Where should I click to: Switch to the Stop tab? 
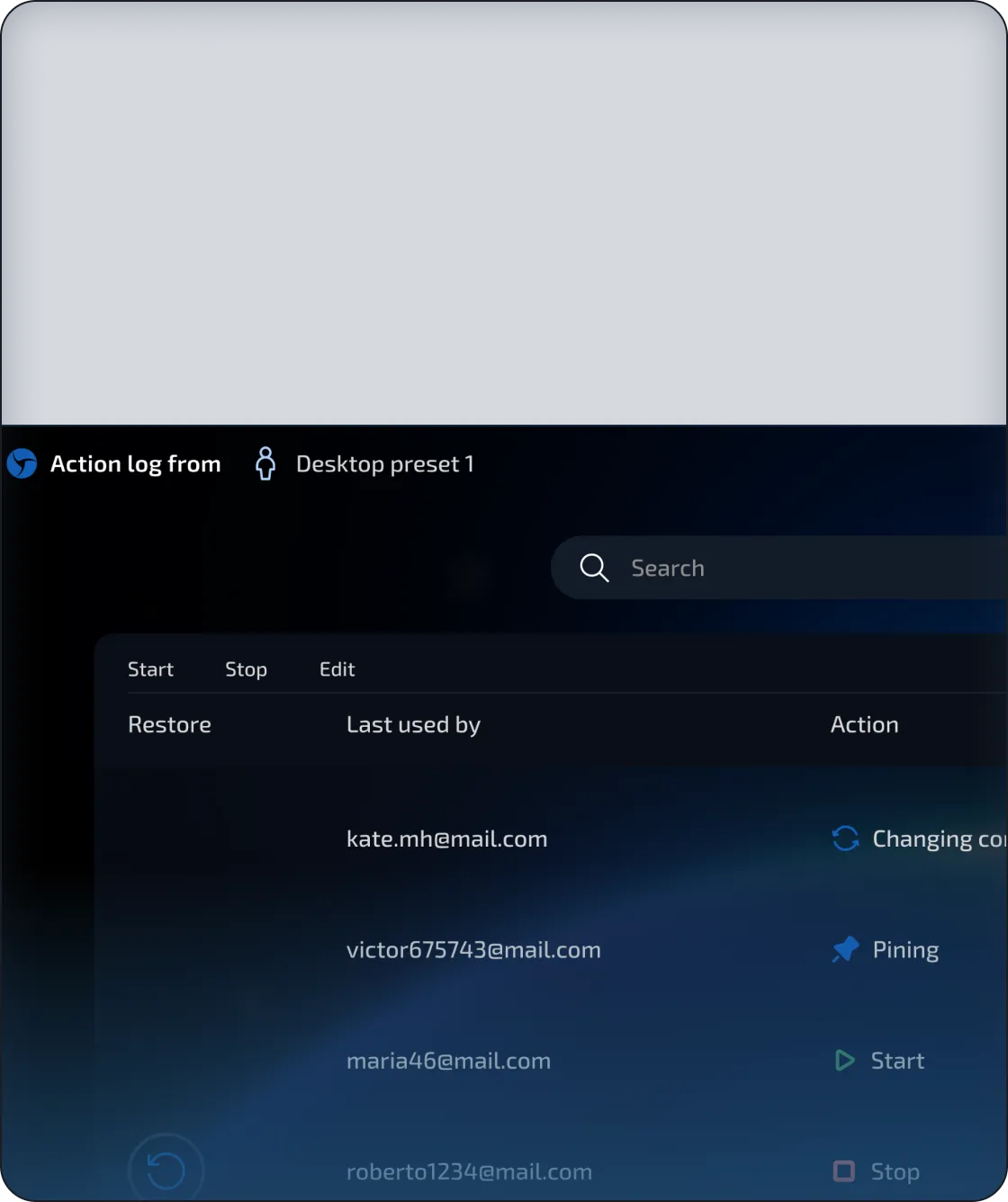click(246, 669)
